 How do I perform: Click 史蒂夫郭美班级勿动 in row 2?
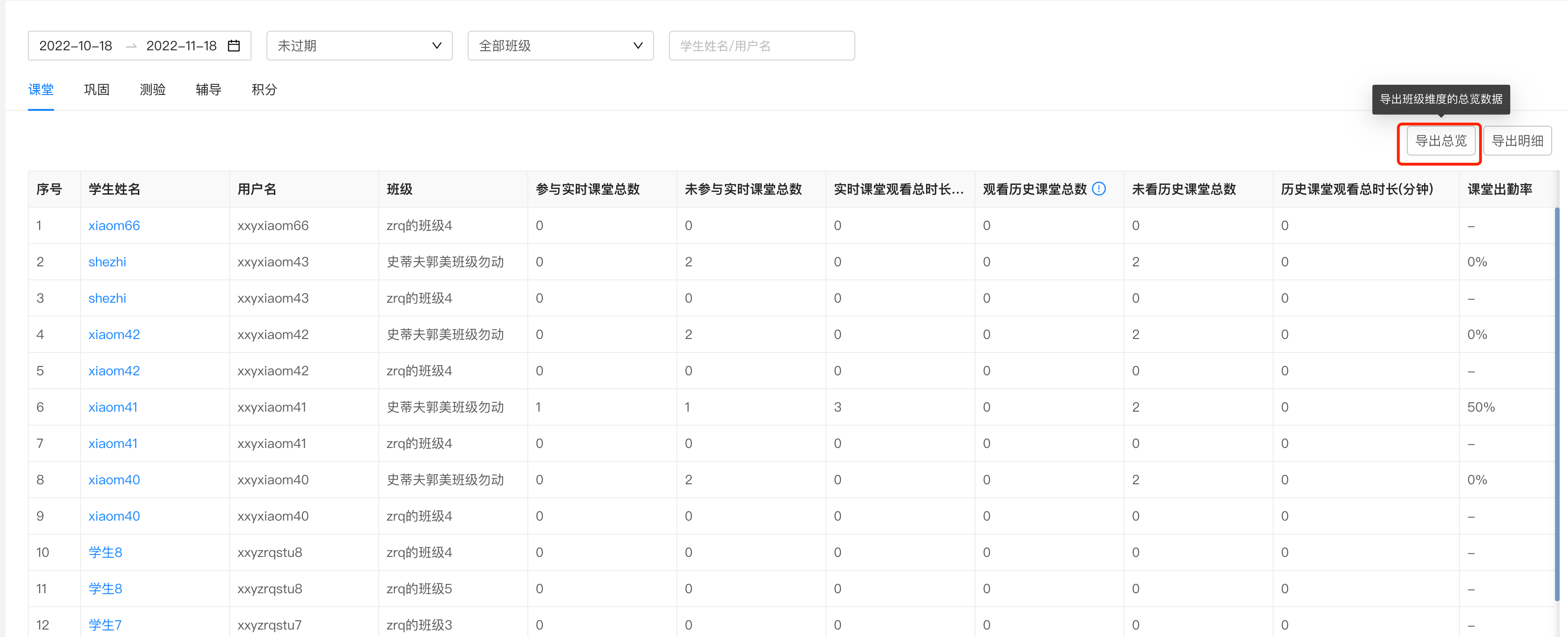coord(445,262)
